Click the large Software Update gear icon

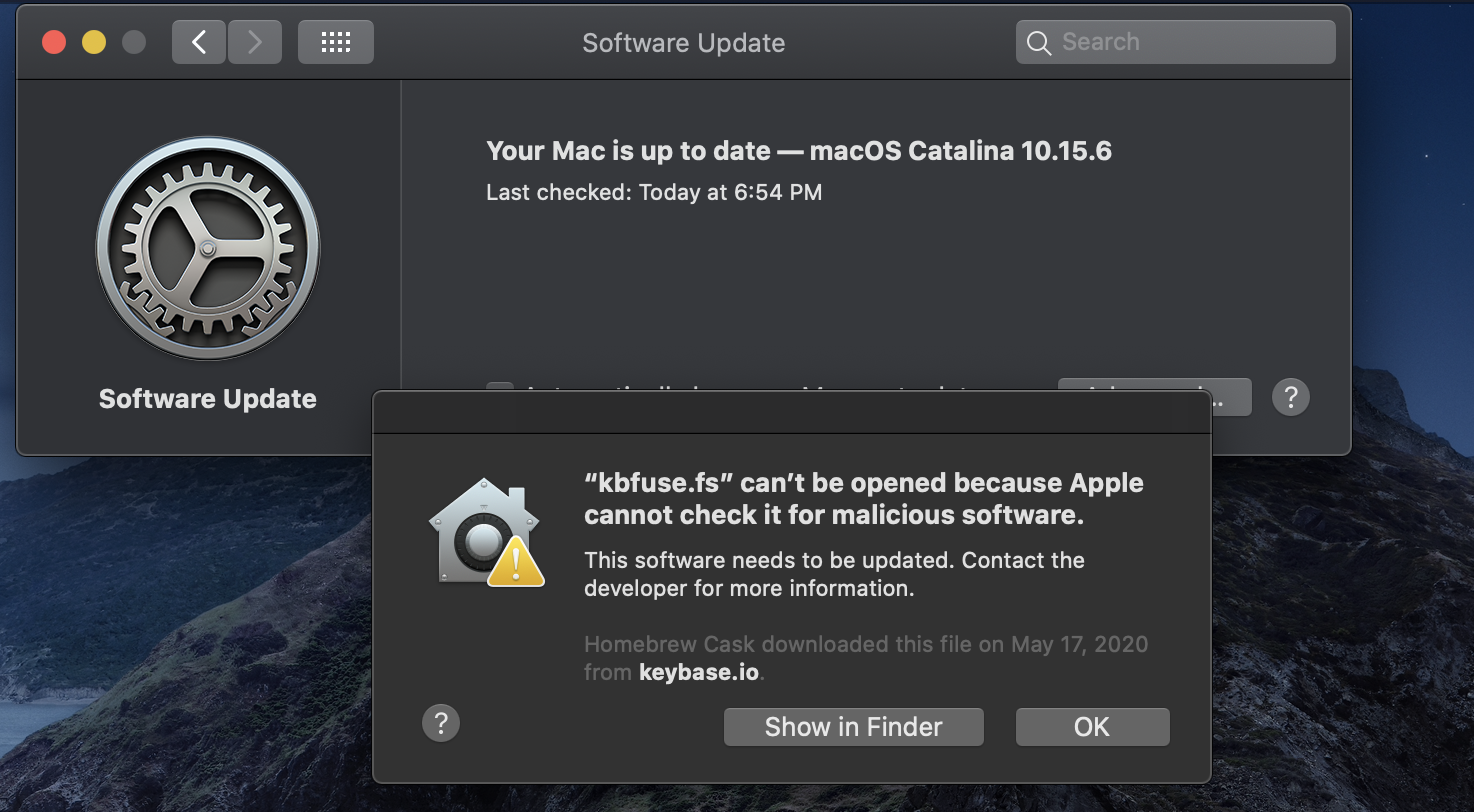tap(208, 248)
